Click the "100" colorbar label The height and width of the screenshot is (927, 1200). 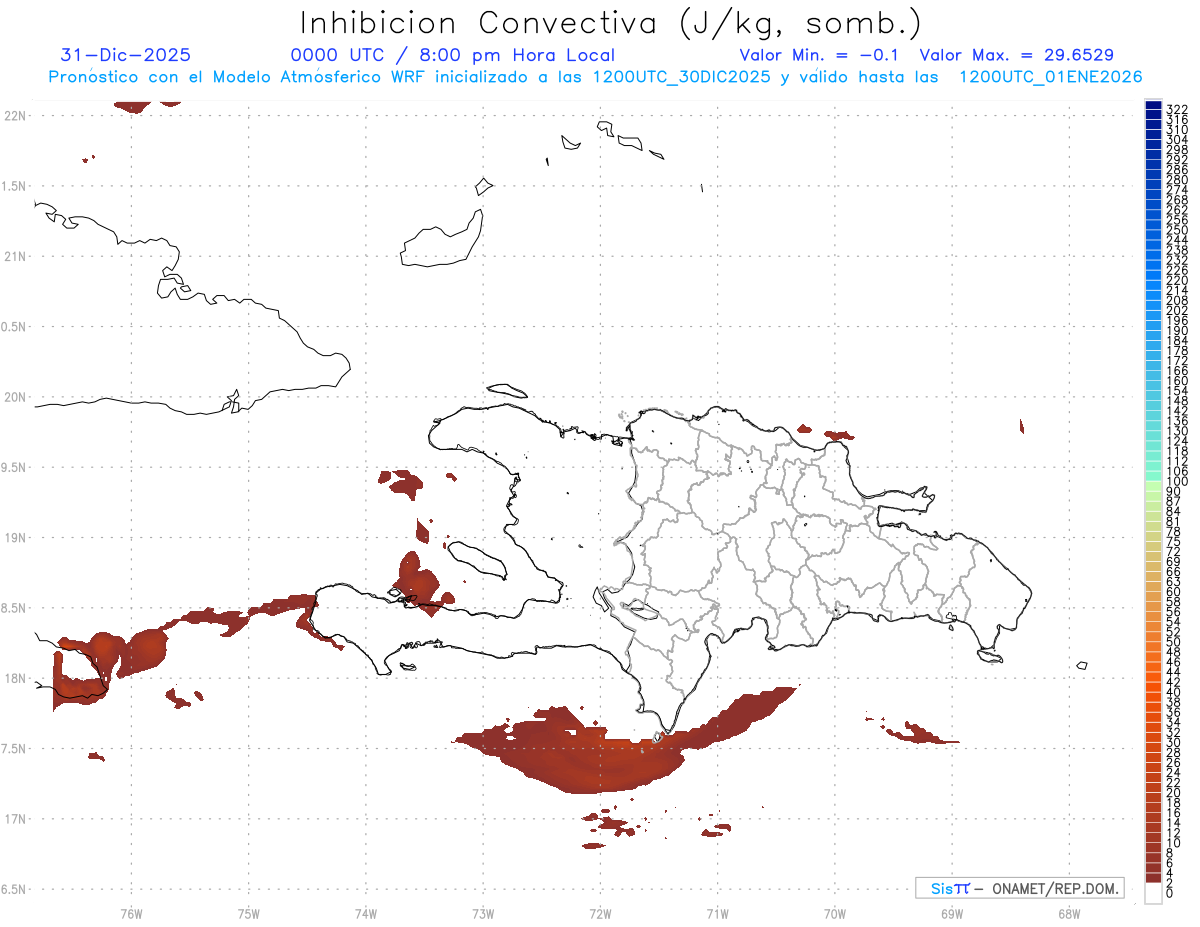1177,482
